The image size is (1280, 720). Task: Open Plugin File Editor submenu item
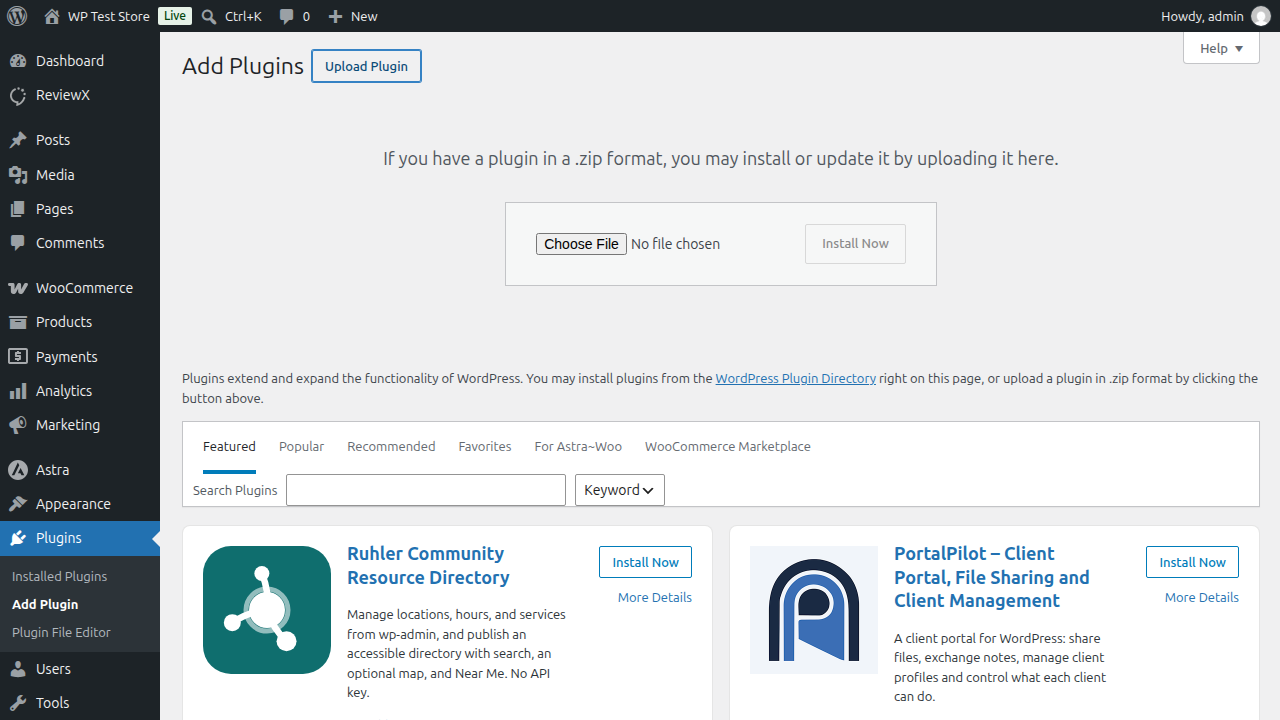pos(61,633)
